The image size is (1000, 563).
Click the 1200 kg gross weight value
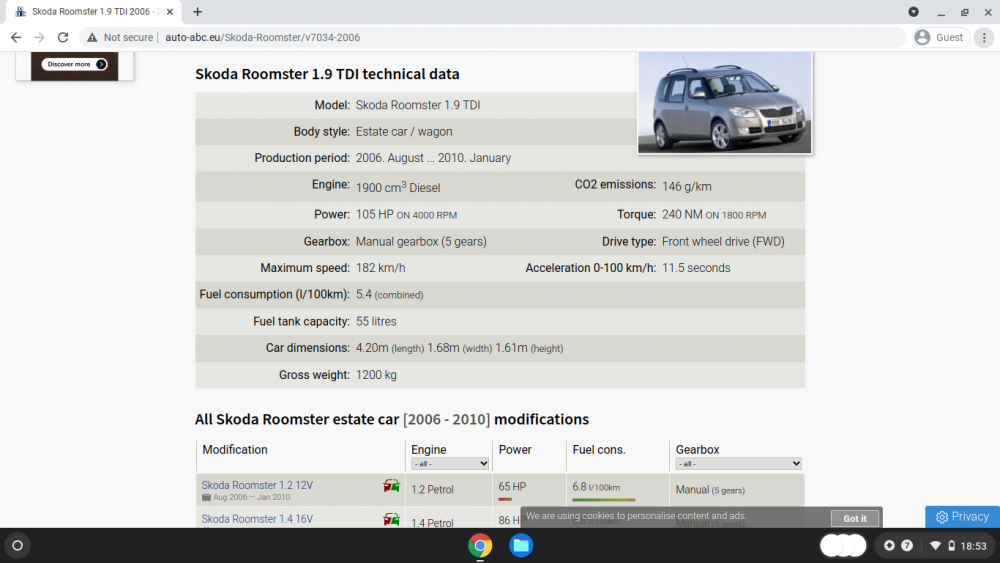point(376,376)
